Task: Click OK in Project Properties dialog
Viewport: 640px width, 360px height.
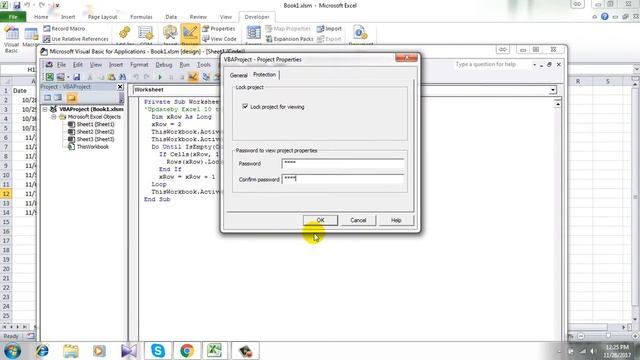Action: (320, 220)
